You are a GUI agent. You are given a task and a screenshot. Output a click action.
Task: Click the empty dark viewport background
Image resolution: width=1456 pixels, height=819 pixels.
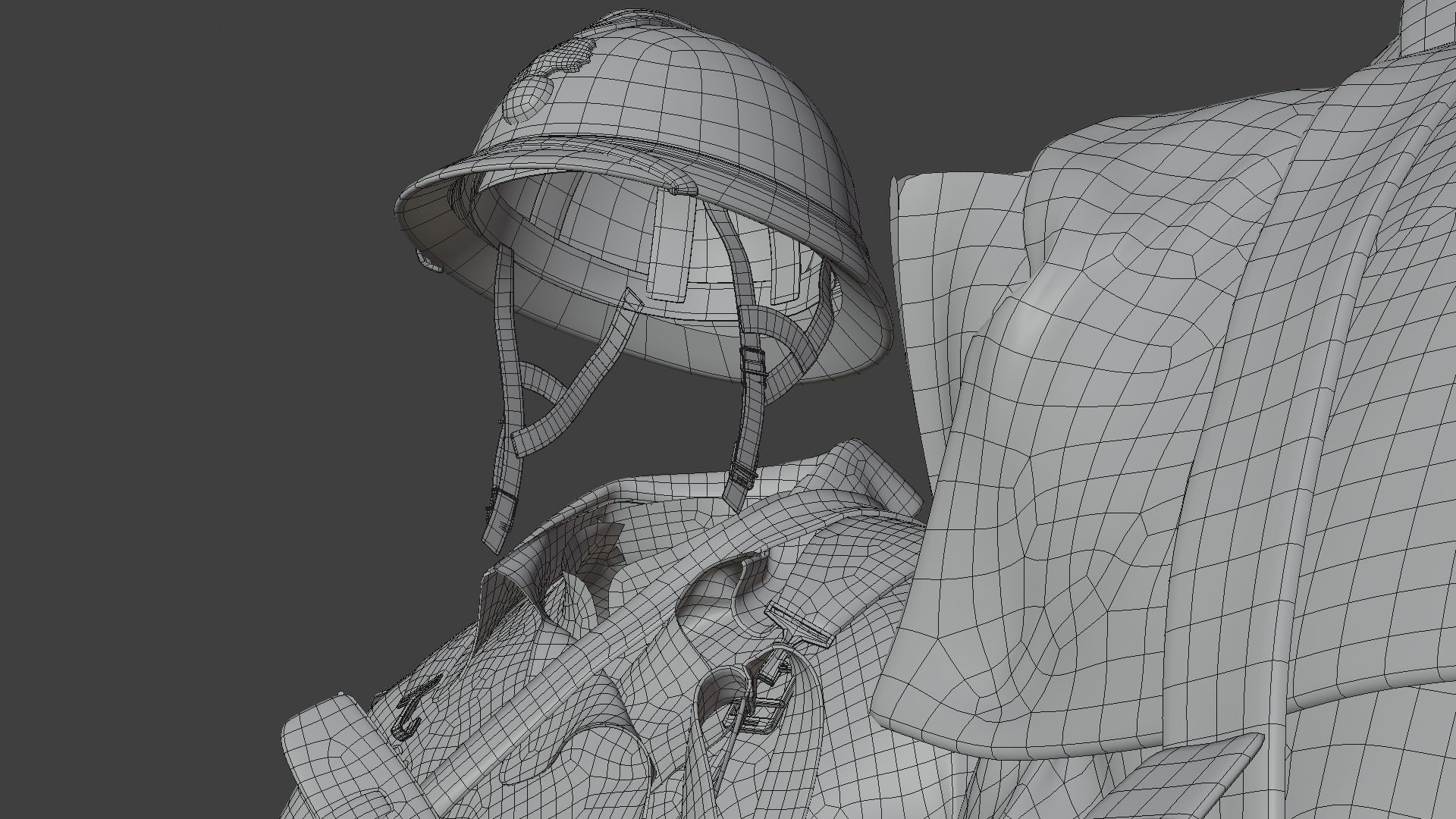click(190, 379)
